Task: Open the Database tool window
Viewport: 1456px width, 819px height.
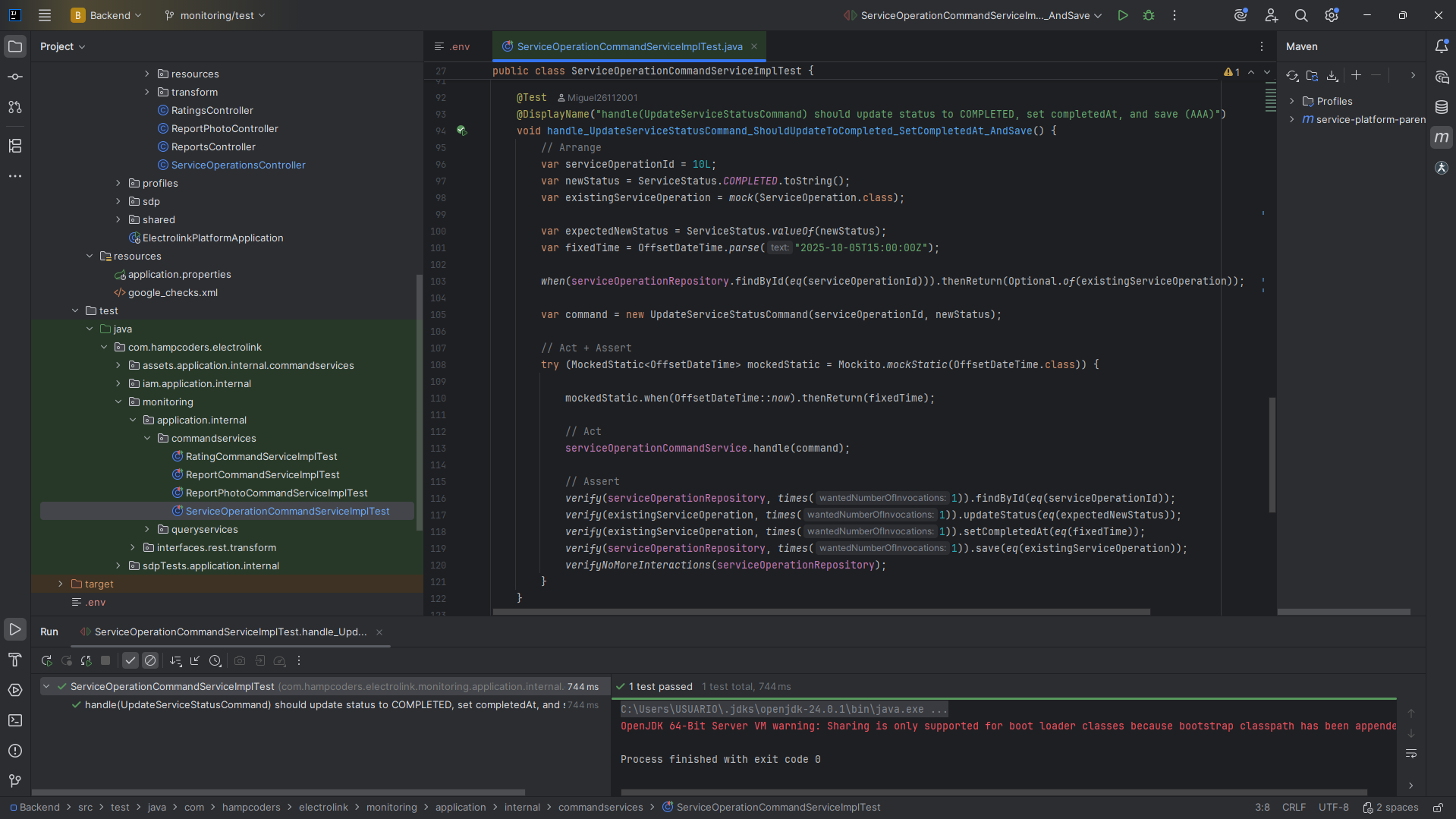Action: (x=1442, y=107)
